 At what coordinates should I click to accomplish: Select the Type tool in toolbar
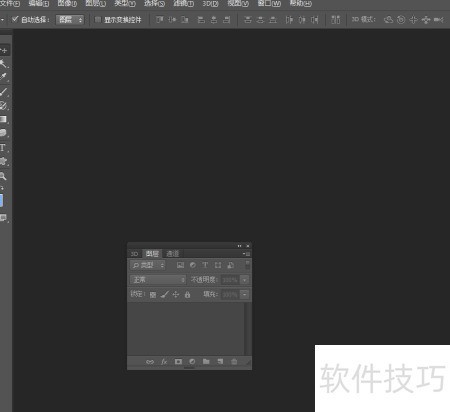3,148
